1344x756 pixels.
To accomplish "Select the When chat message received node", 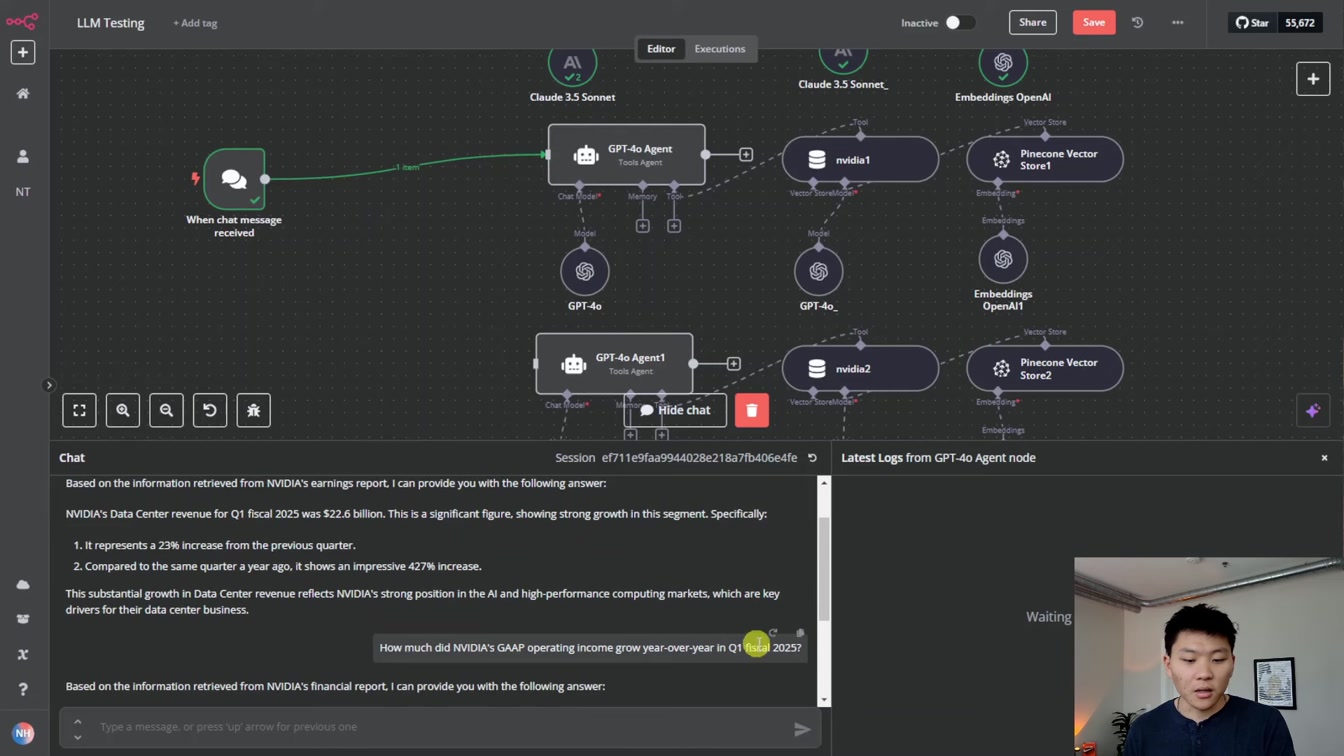I will (234, 179).
